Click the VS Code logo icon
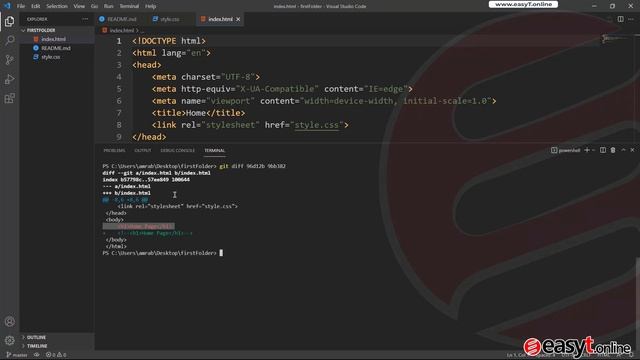The height and width of the screenshot is (360, 640). pyautogui.click(x=7, y=6)
